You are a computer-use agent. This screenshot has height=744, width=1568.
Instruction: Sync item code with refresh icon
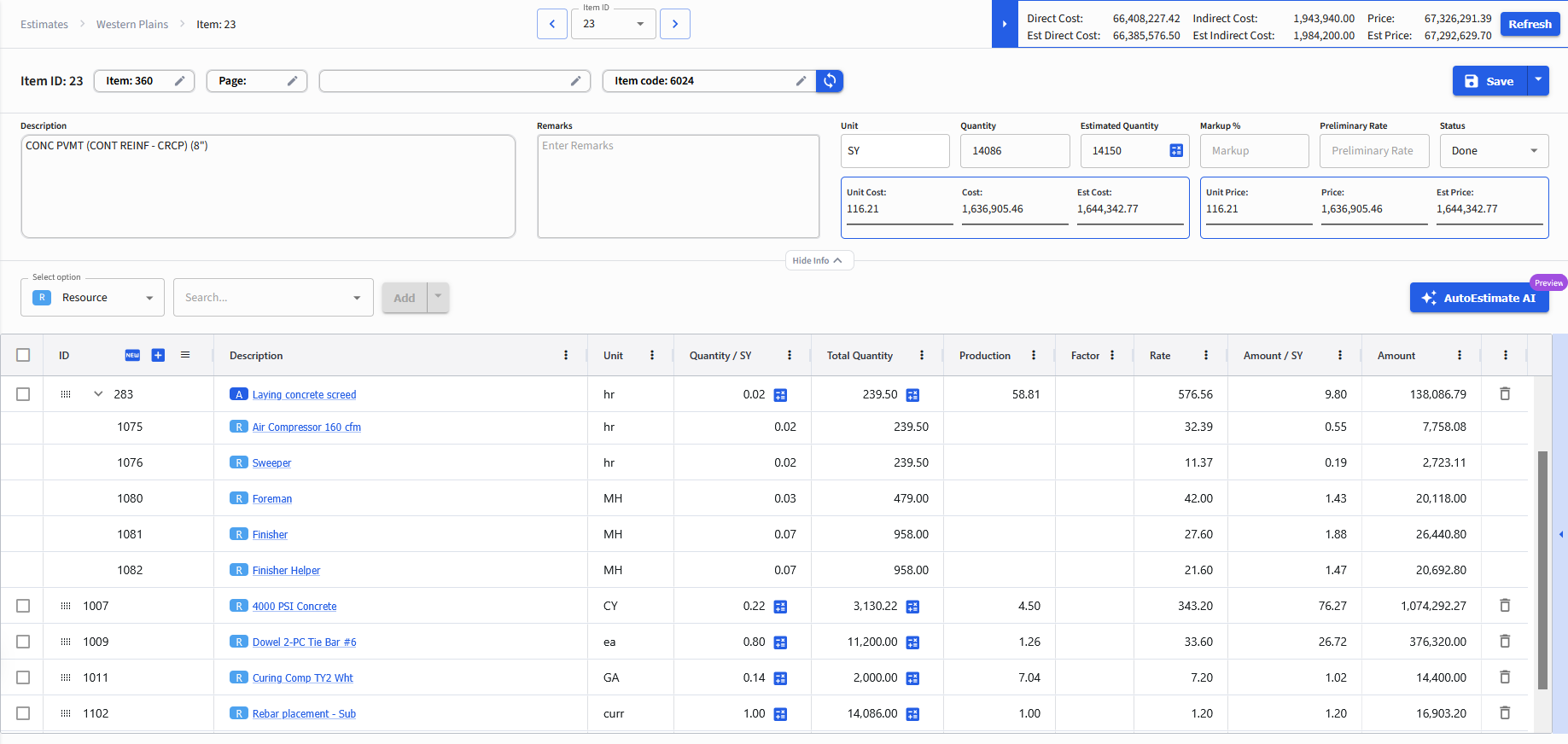click(x=830, y=81)
